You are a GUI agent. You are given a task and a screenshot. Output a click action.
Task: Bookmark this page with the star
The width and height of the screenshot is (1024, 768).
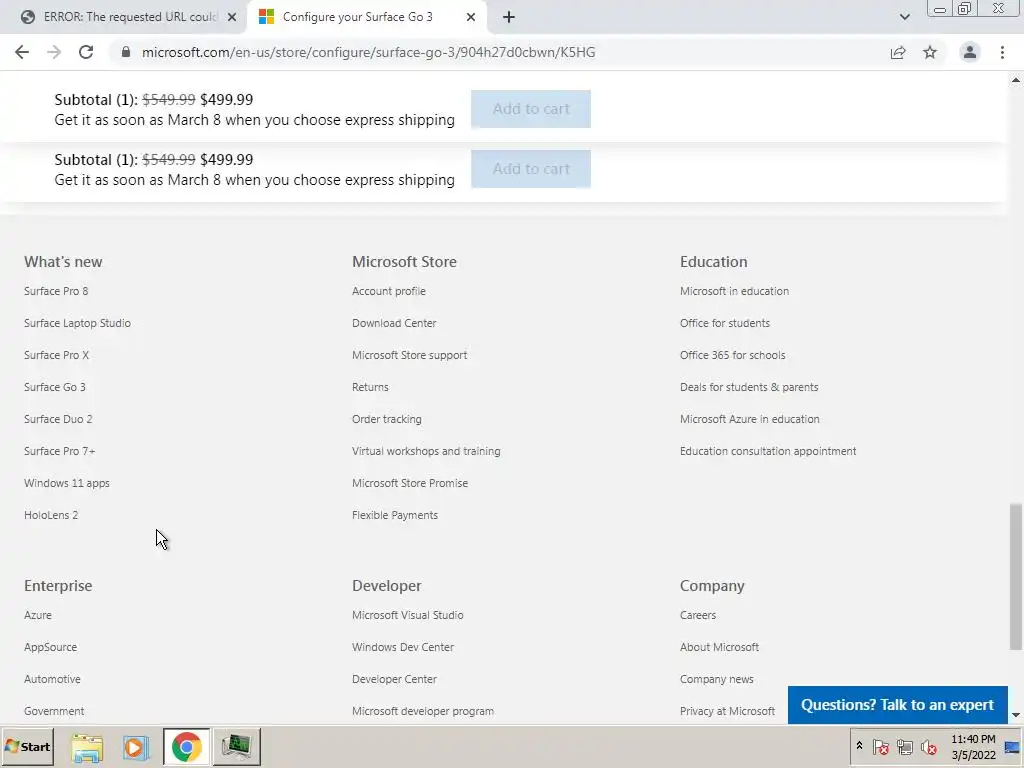[930, 52]
